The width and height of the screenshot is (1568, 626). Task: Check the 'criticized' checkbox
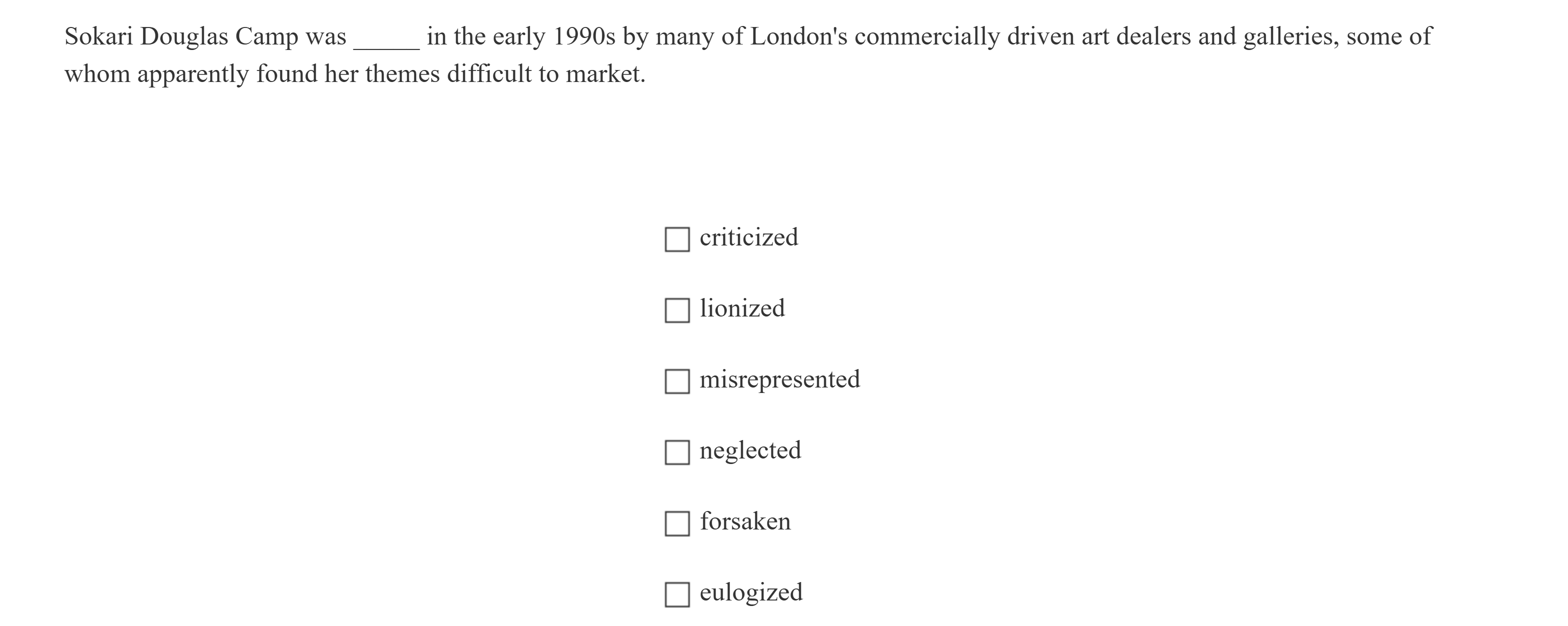pyautogui.click(x=677, y=239)
